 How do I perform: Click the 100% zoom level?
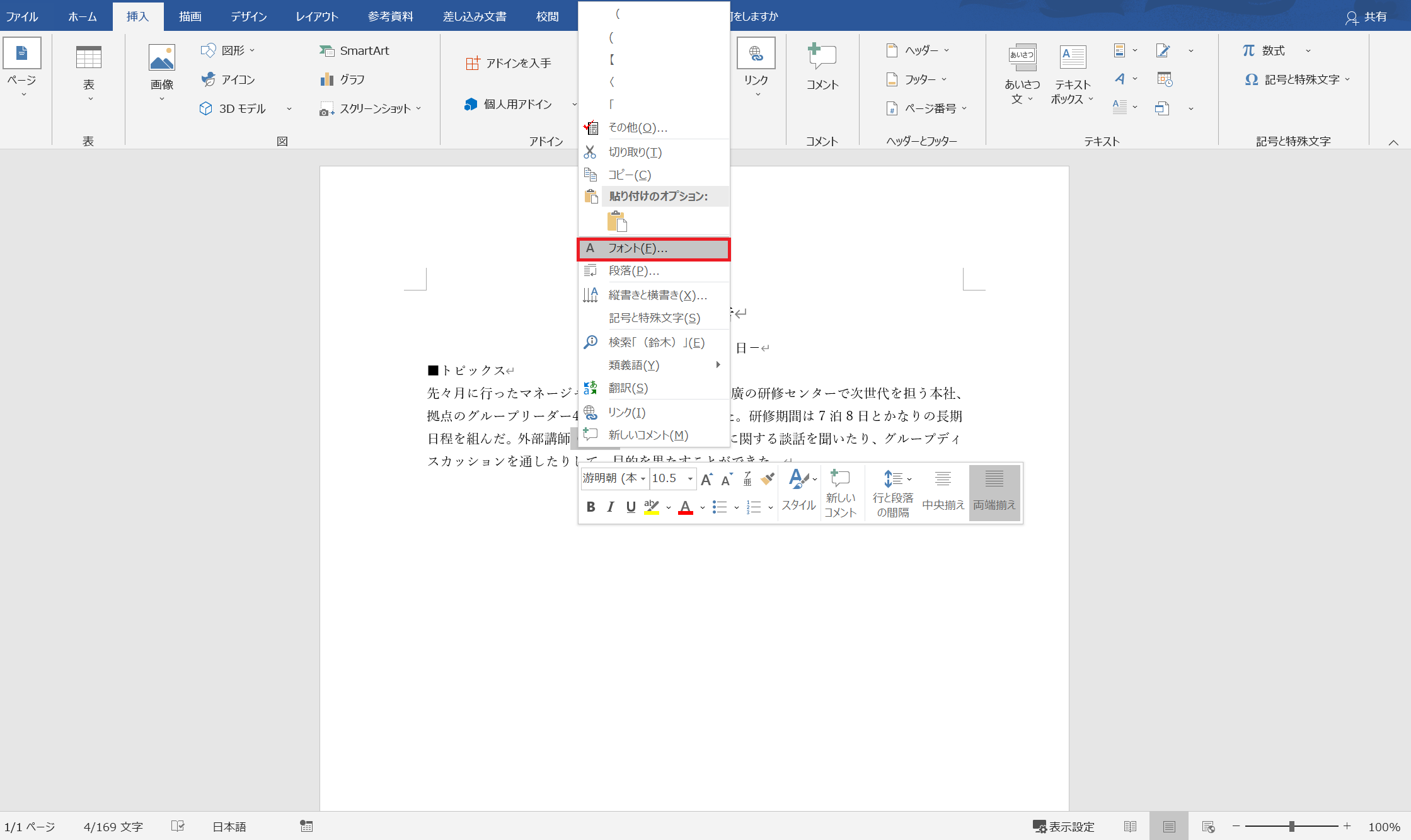(1384, 827)
